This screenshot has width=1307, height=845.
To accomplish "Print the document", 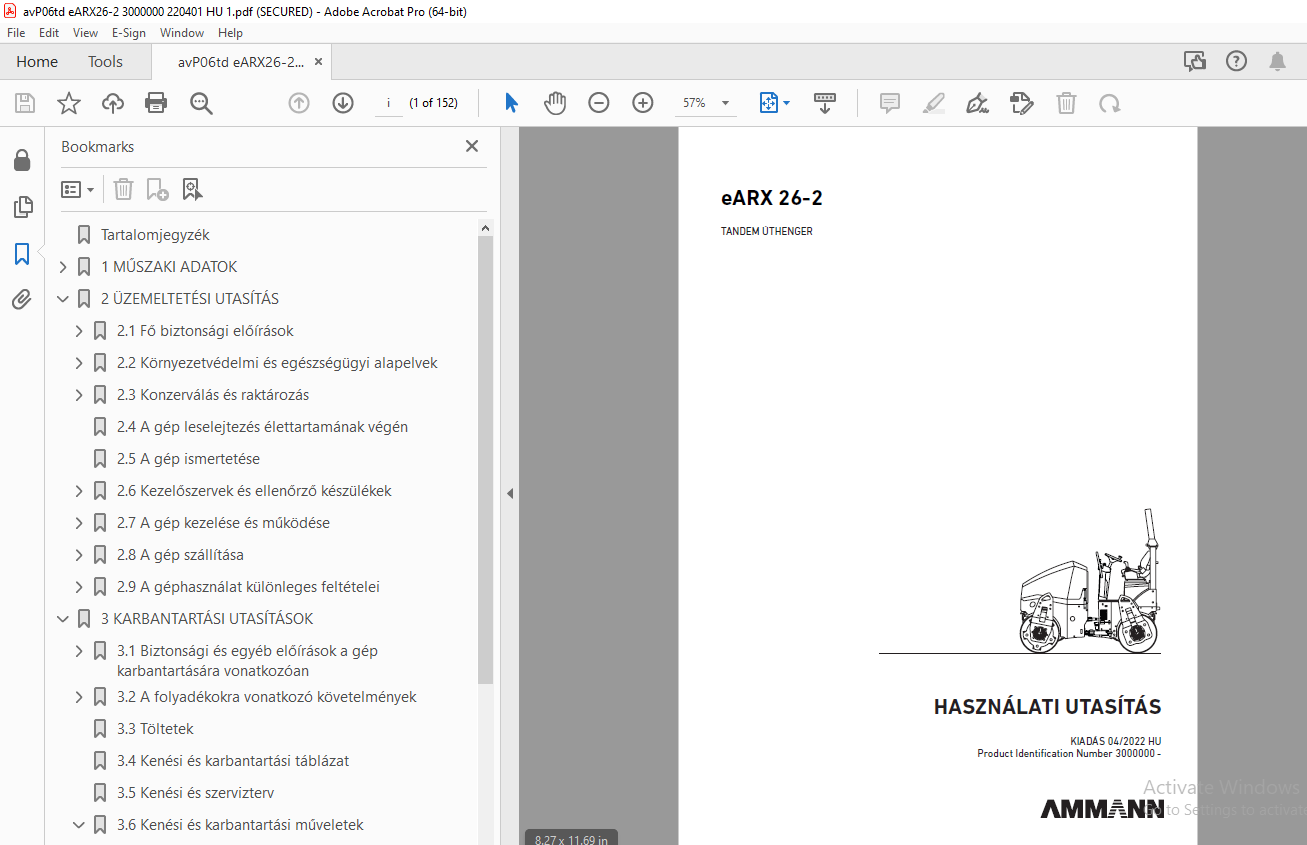I will (x=156, y=103).
